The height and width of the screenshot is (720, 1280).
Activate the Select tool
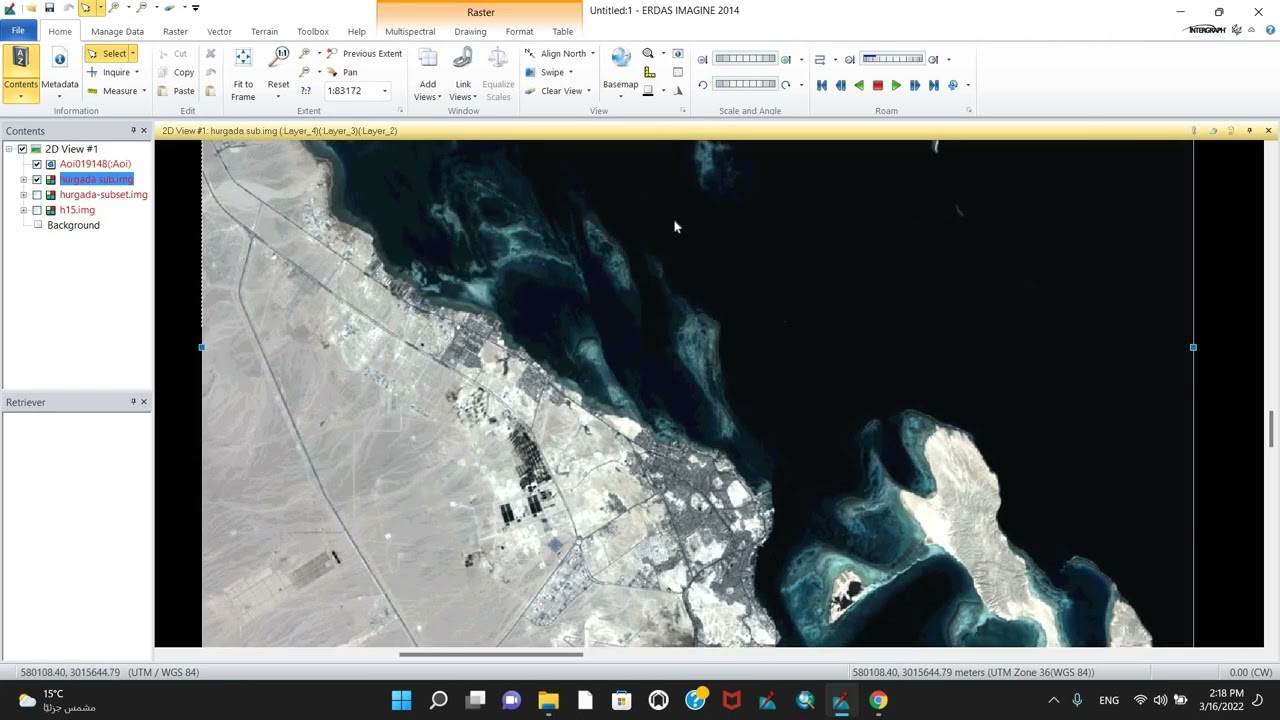108,53
